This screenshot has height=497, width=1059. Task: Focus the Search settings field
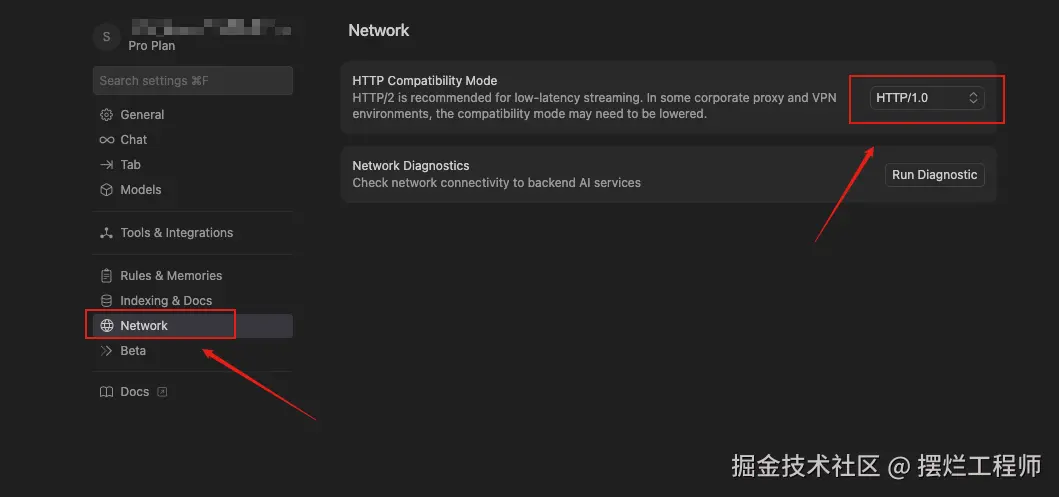[192, 81]
